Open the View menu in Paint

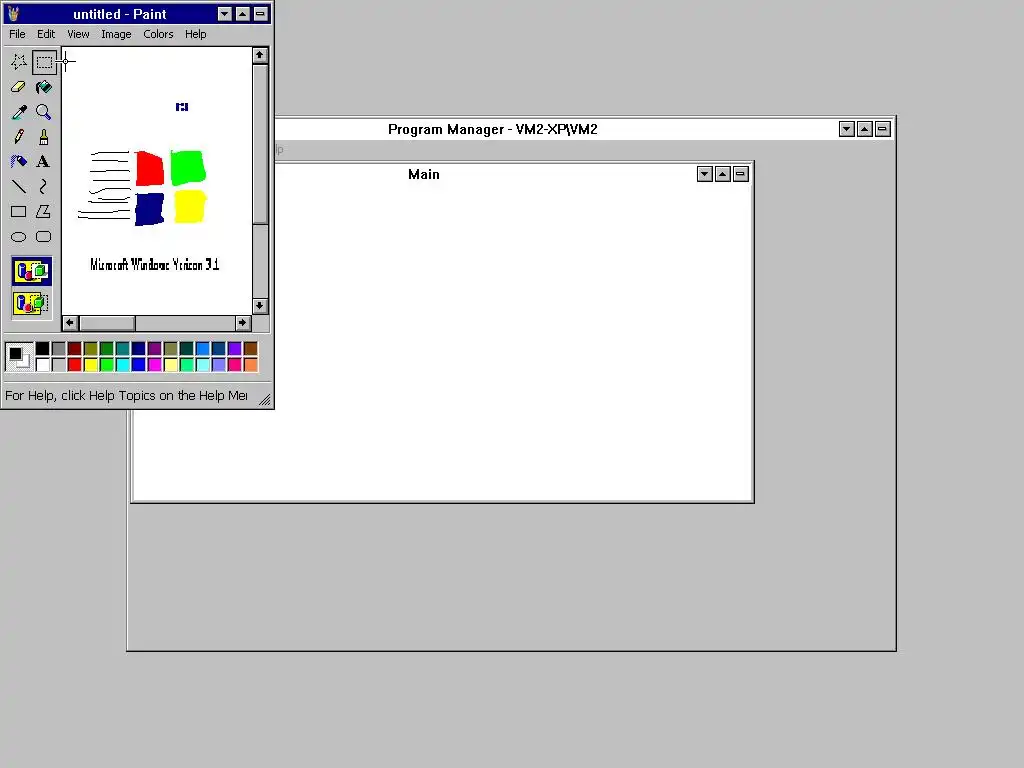coord(78,34)
